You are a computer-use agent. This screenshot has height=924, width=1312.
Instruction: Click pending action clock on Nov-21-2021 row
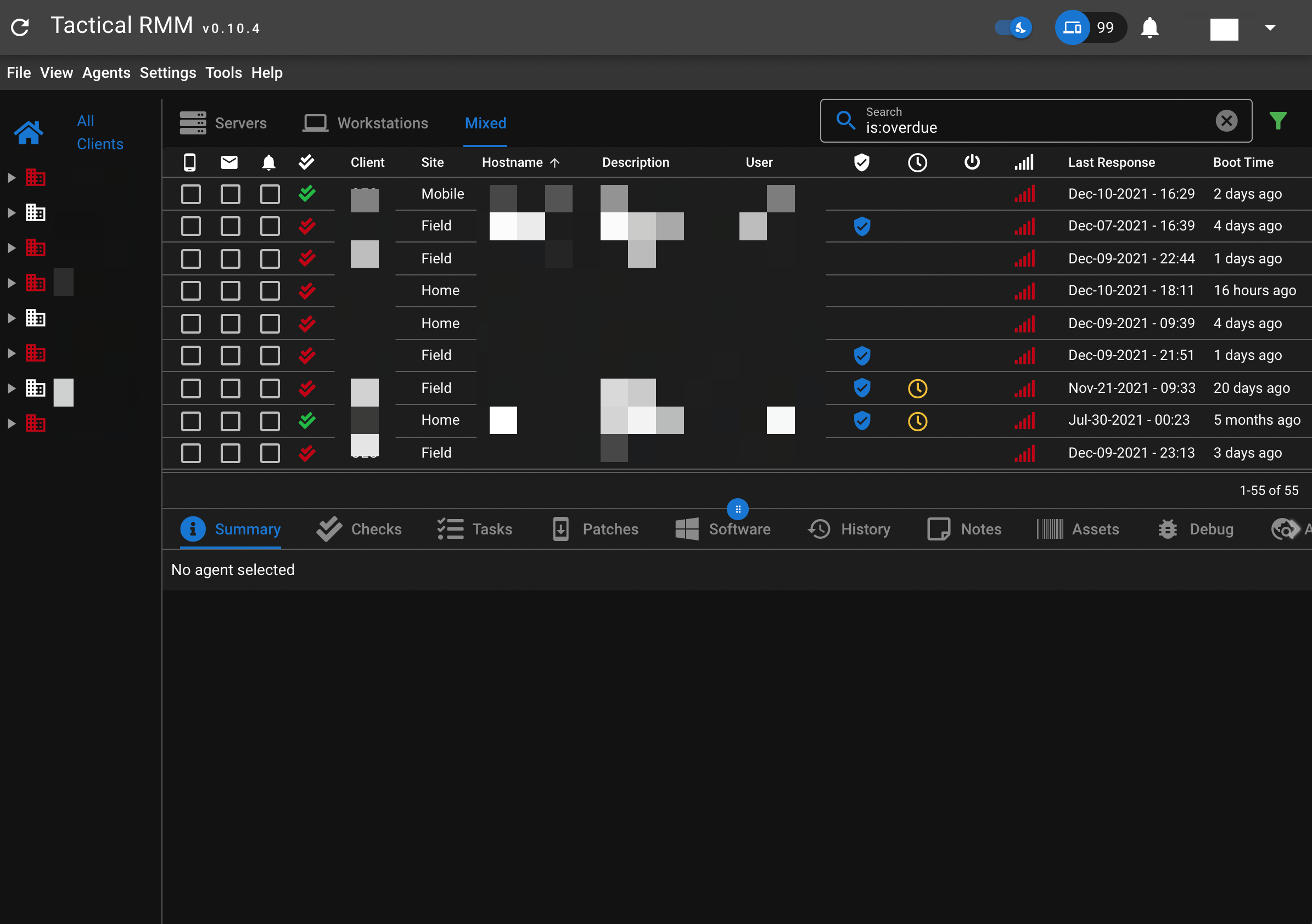[x=917, y=388]
